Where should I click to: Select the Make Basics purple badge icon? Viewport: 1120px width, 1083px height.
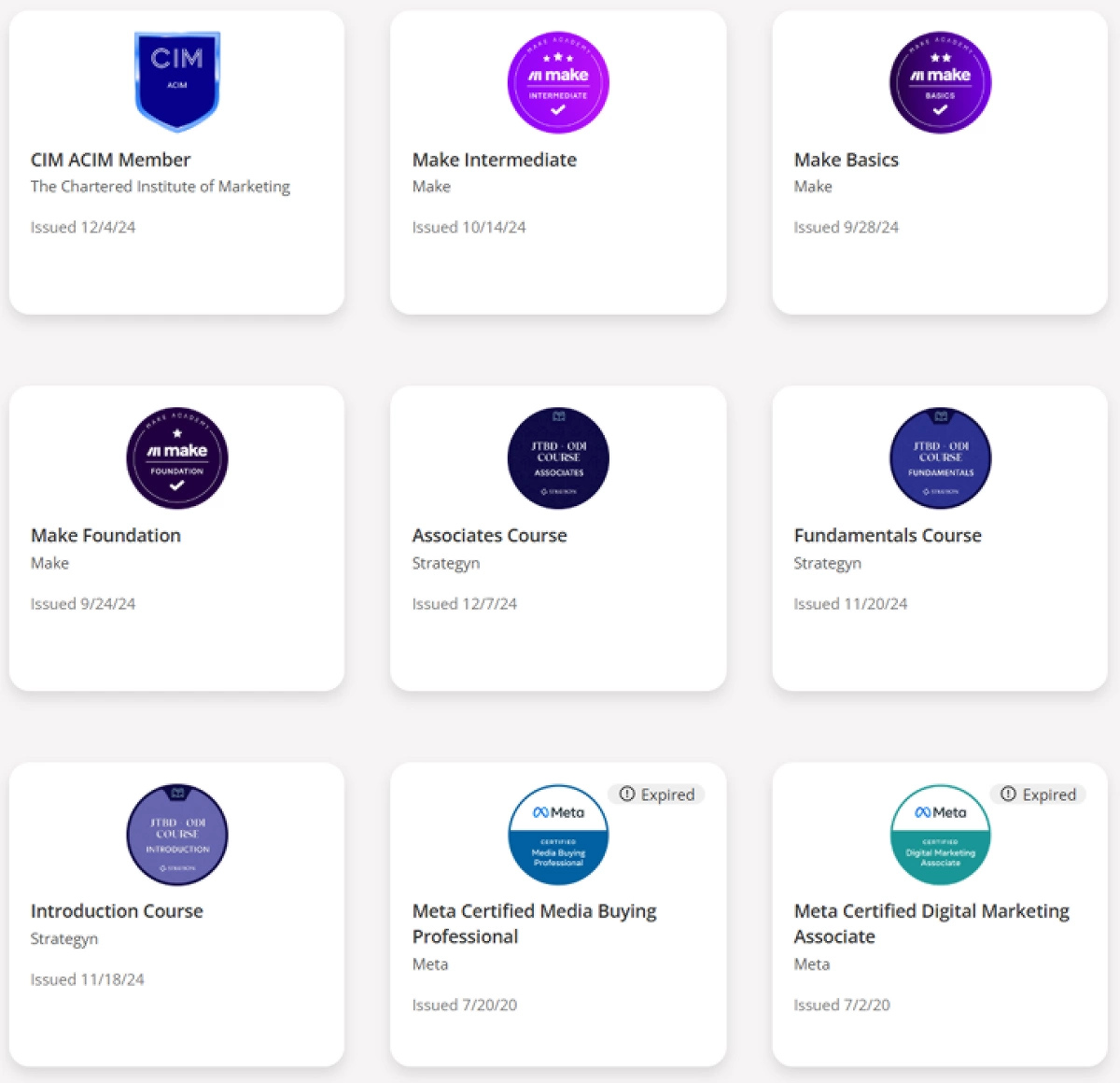click(940, 82)
